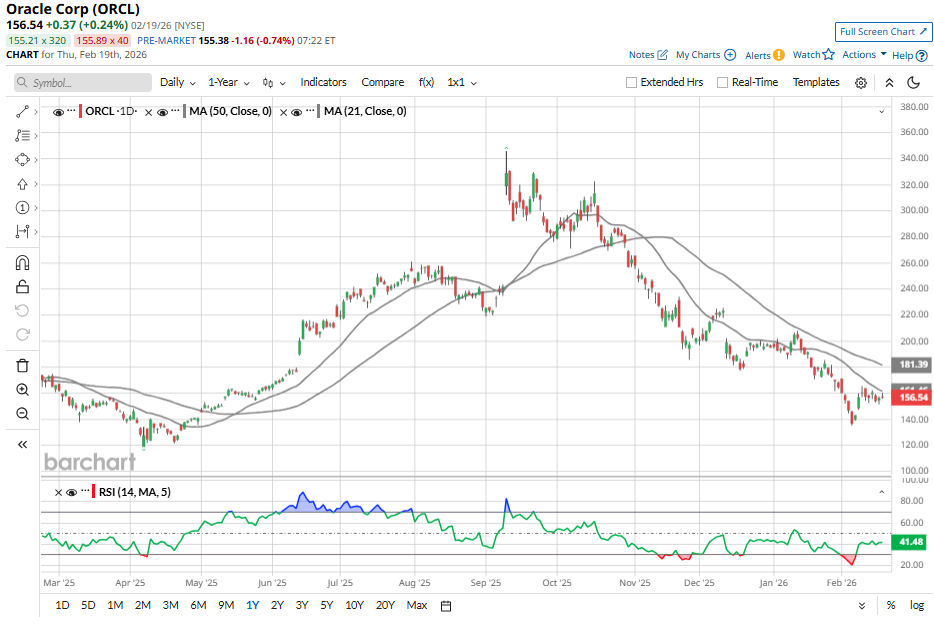Click the unlock drawings icon
This screenshot has width=934, height=631.
(x=20, y=287)
